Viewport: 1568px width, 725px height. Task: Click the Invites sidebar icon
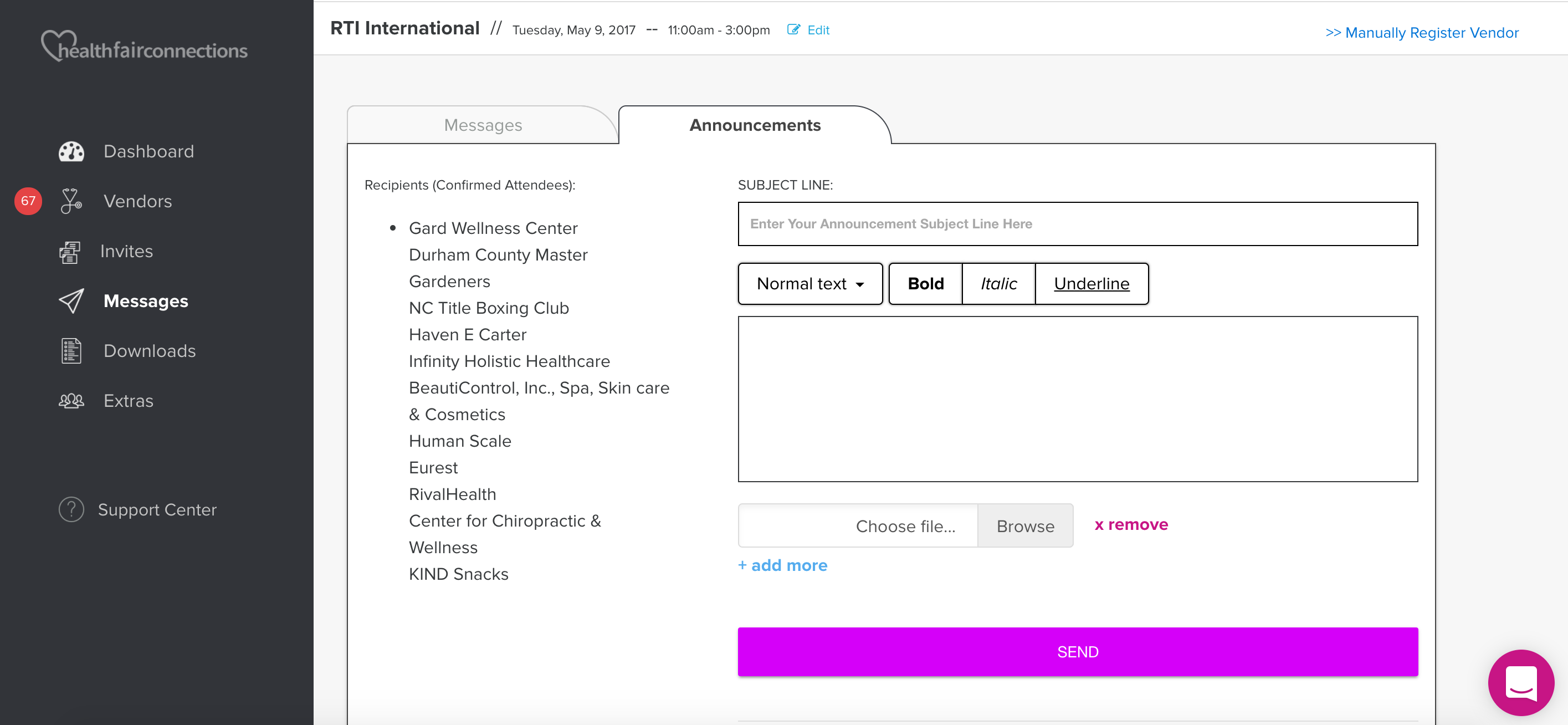[x=69, y=252]
